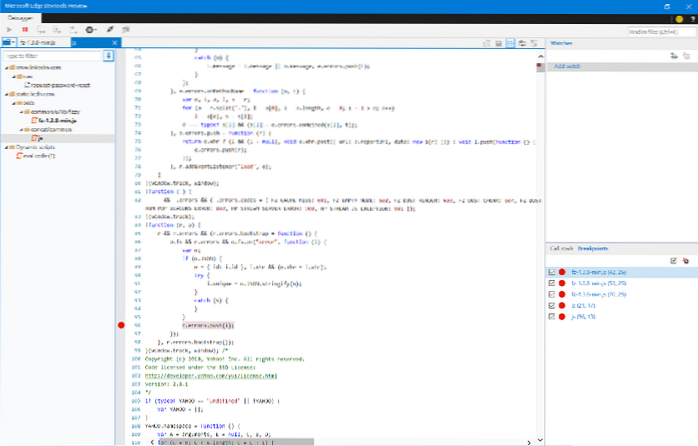The image size is (698, 446).
Task: Click the delete all watches icon
Action: (688, 55)
